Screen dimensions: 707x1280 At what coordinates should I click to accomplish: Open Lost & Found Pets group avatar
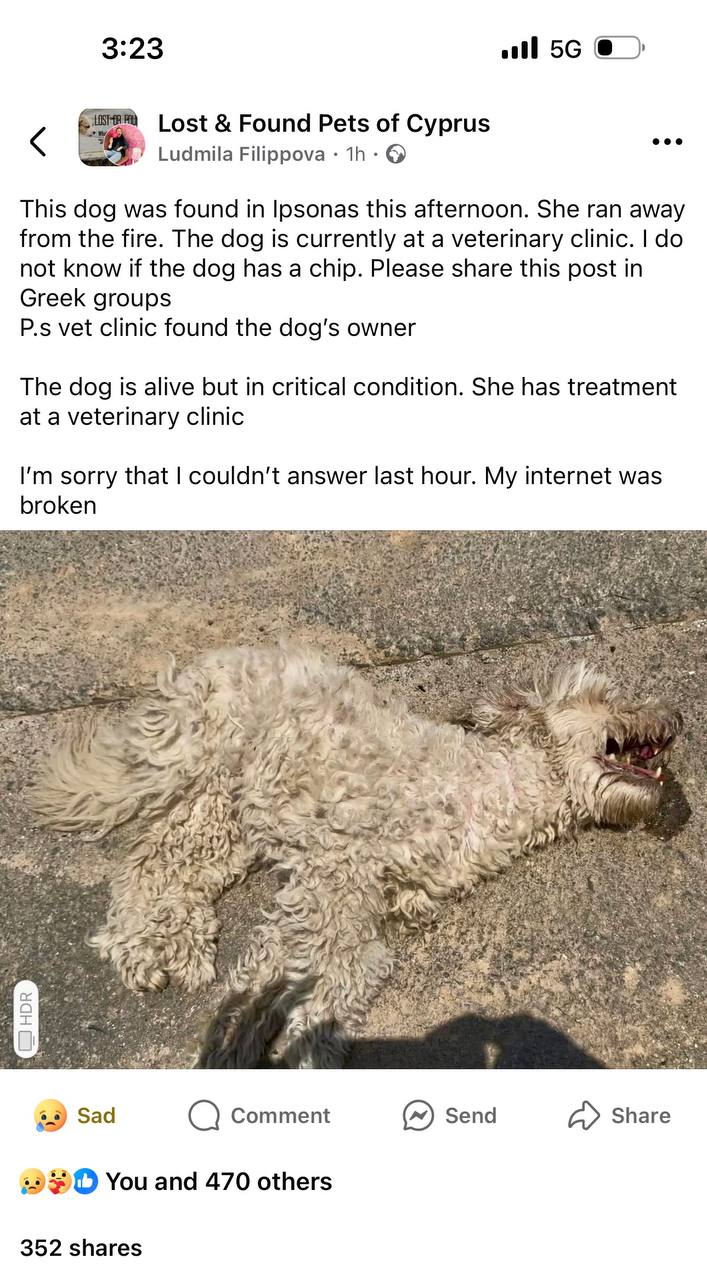click(111, 138)
